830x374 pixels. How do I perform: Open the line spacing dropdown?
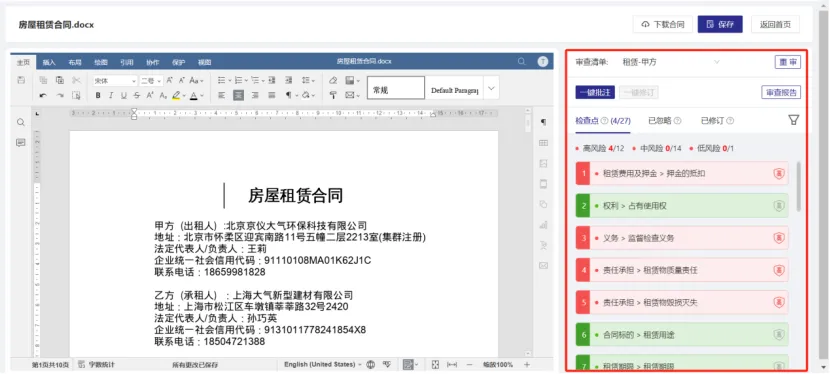click(308, 80)
